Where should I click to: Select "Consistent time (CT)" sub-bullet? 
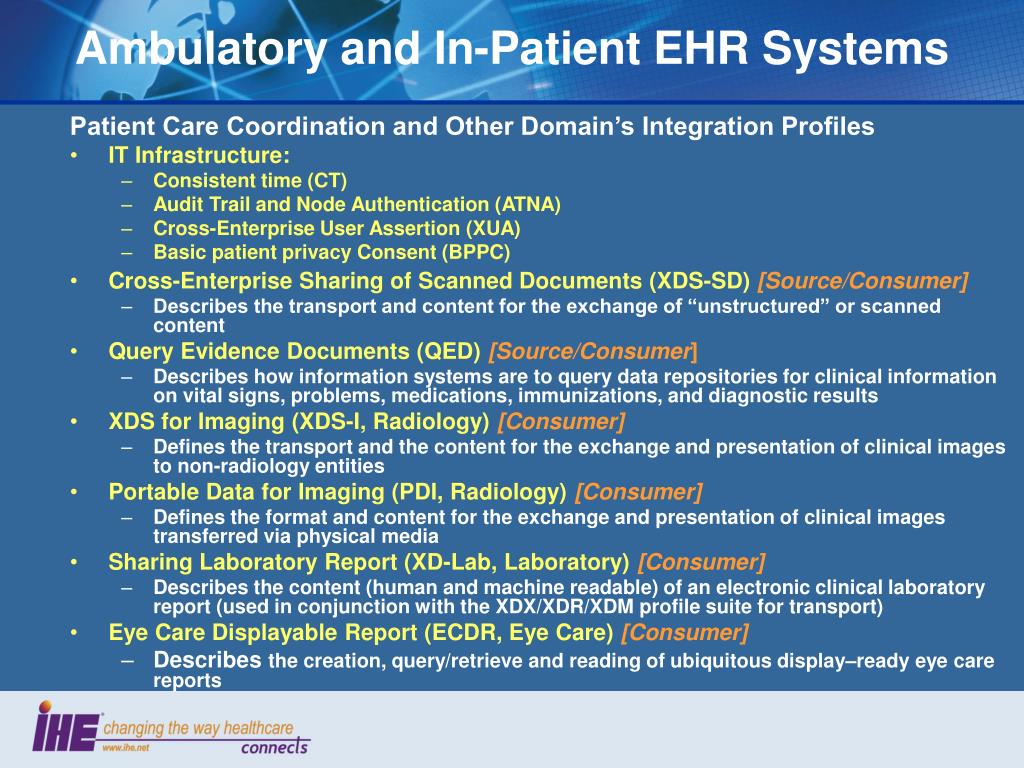[250, 181]
